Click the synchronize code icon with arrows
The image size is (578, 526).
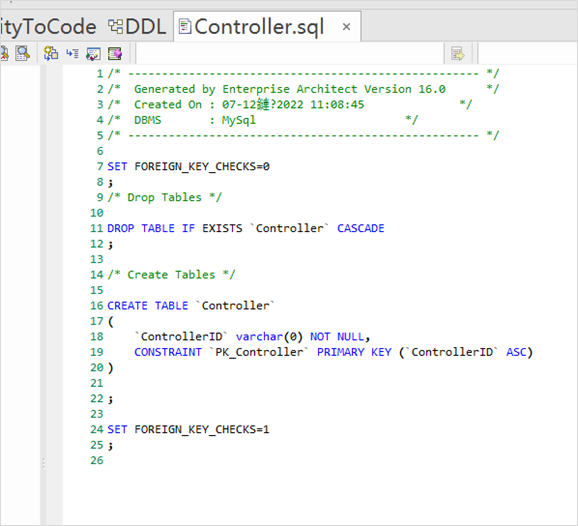[51, 54]
